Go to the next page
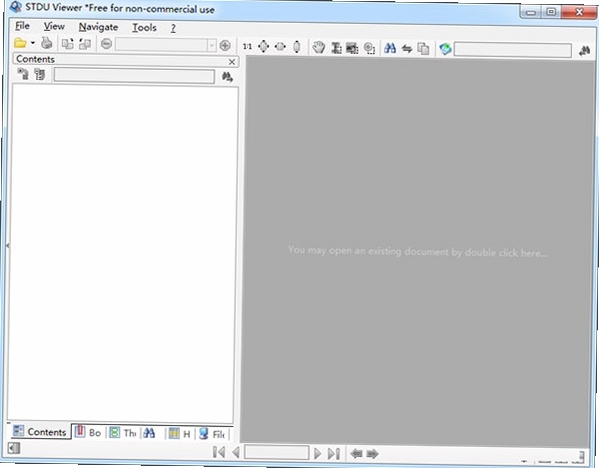 (317, 453)
